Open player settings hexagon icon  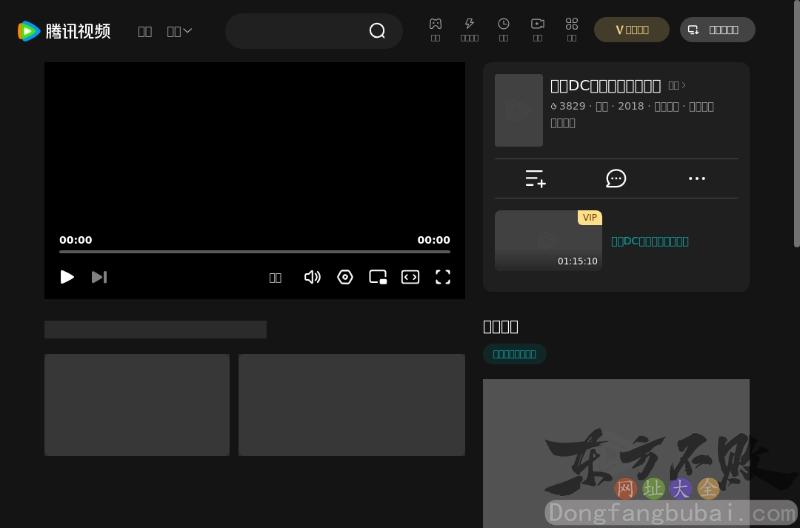click(x=345, y=277)
